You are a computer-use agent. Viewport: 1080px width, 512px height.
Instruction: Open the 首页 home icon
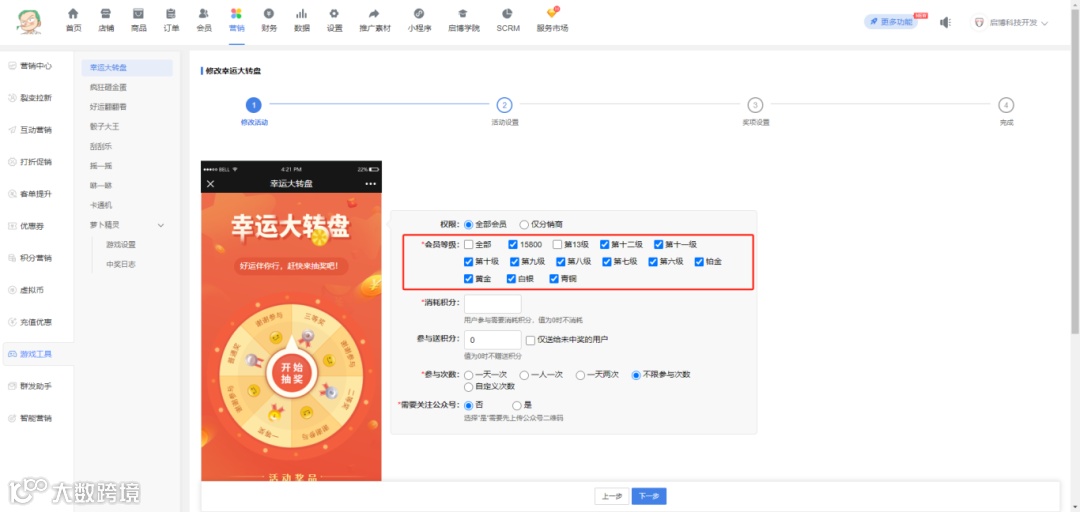[73, 13]
